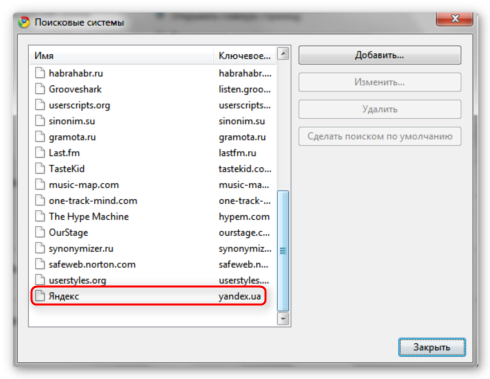Screen dimensions: 490x379
Task: Click the page icon next to music-map.com
Action: pos(40,184)
